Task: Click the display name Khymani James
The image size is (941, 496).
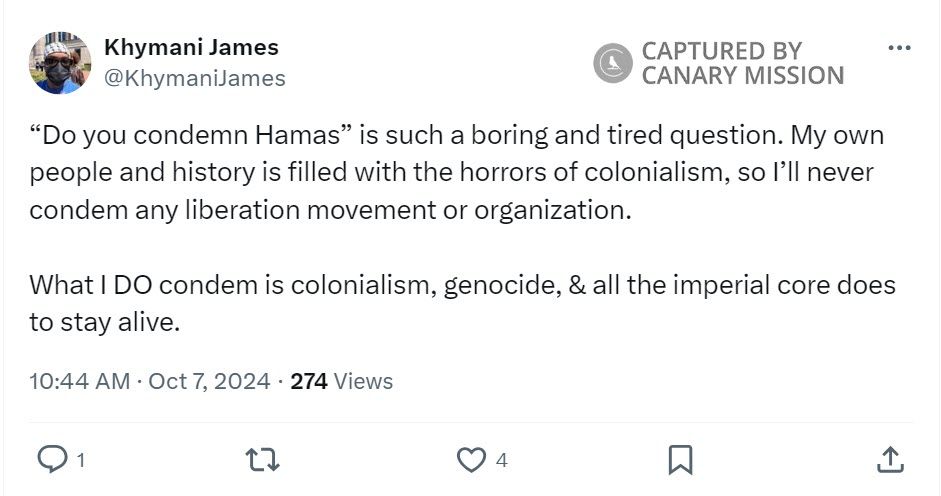Action: tap(191, 47)
